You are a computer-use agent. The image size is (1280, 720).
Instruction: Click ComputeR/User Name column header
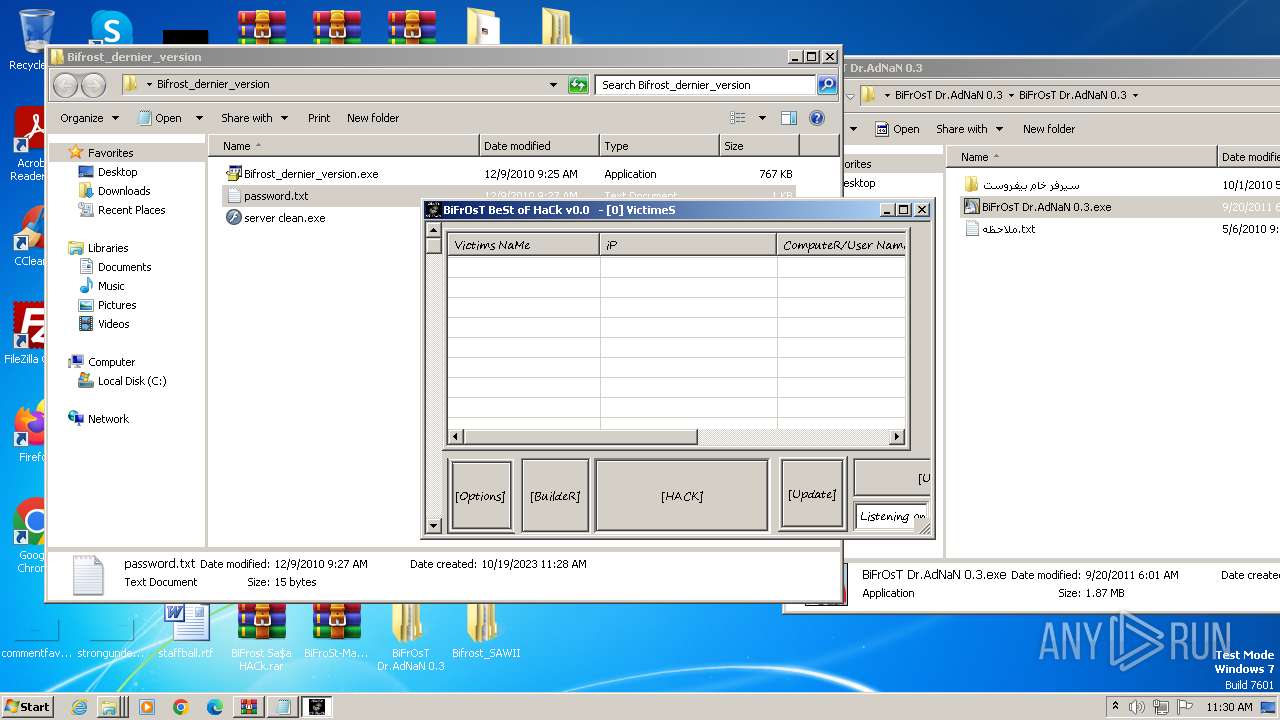pyautogui.click(x=842, y=245)
